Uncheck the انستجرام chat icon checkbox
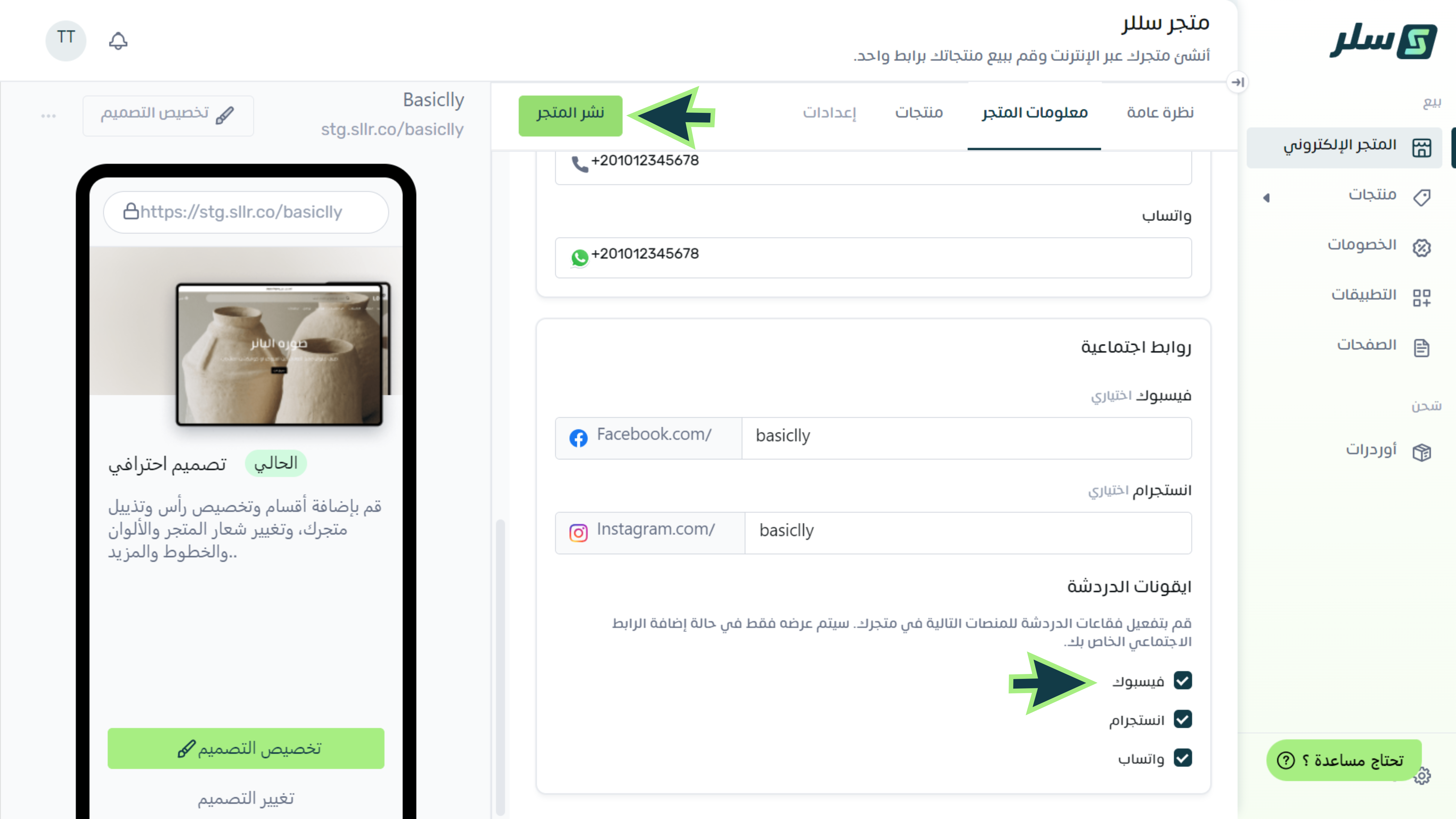The height and width of the screenshot is (819, 1456). [1182, 719]
